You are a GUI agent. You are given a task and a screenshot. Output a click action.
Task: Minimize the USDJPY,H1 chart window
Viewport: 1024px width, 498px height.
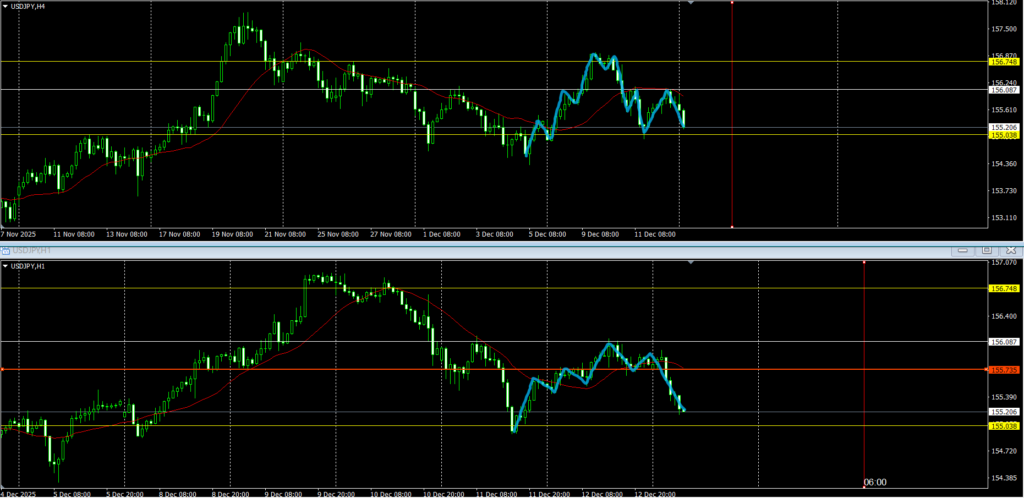point(964,249)
